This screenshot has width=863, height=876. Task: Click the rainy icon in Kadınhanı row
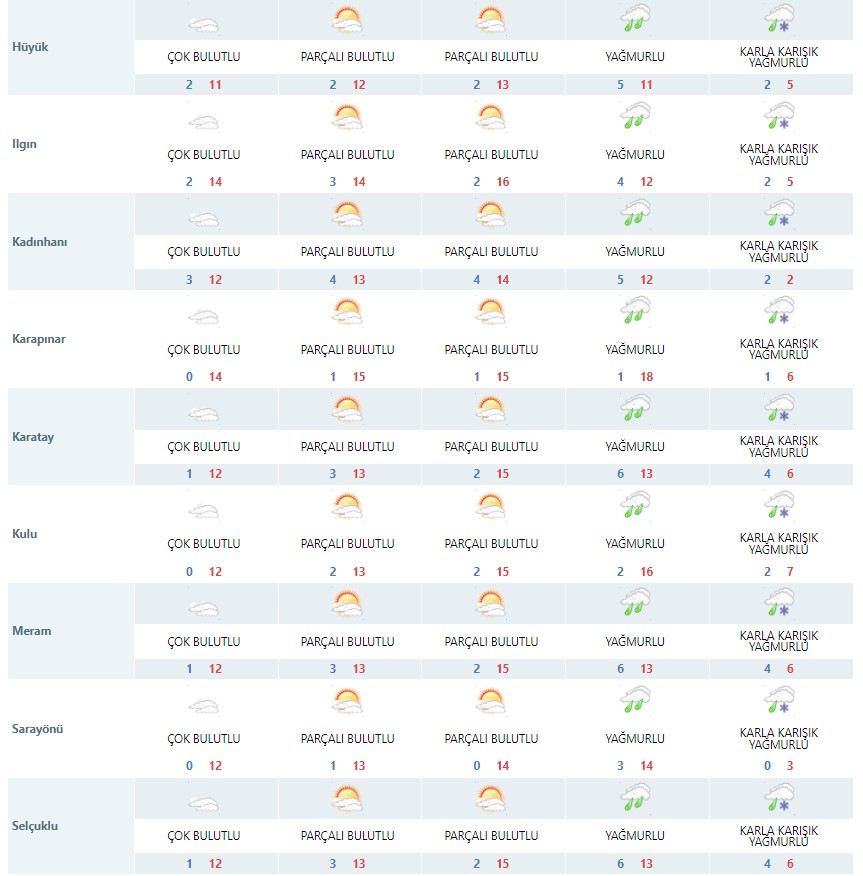click(x=635, y=213)
